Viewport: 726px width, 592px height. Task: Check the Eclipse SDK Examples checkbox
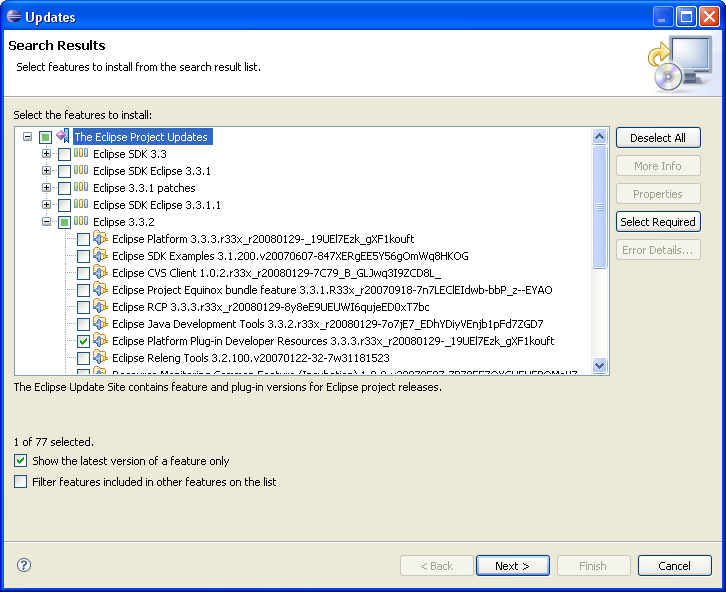83,256
